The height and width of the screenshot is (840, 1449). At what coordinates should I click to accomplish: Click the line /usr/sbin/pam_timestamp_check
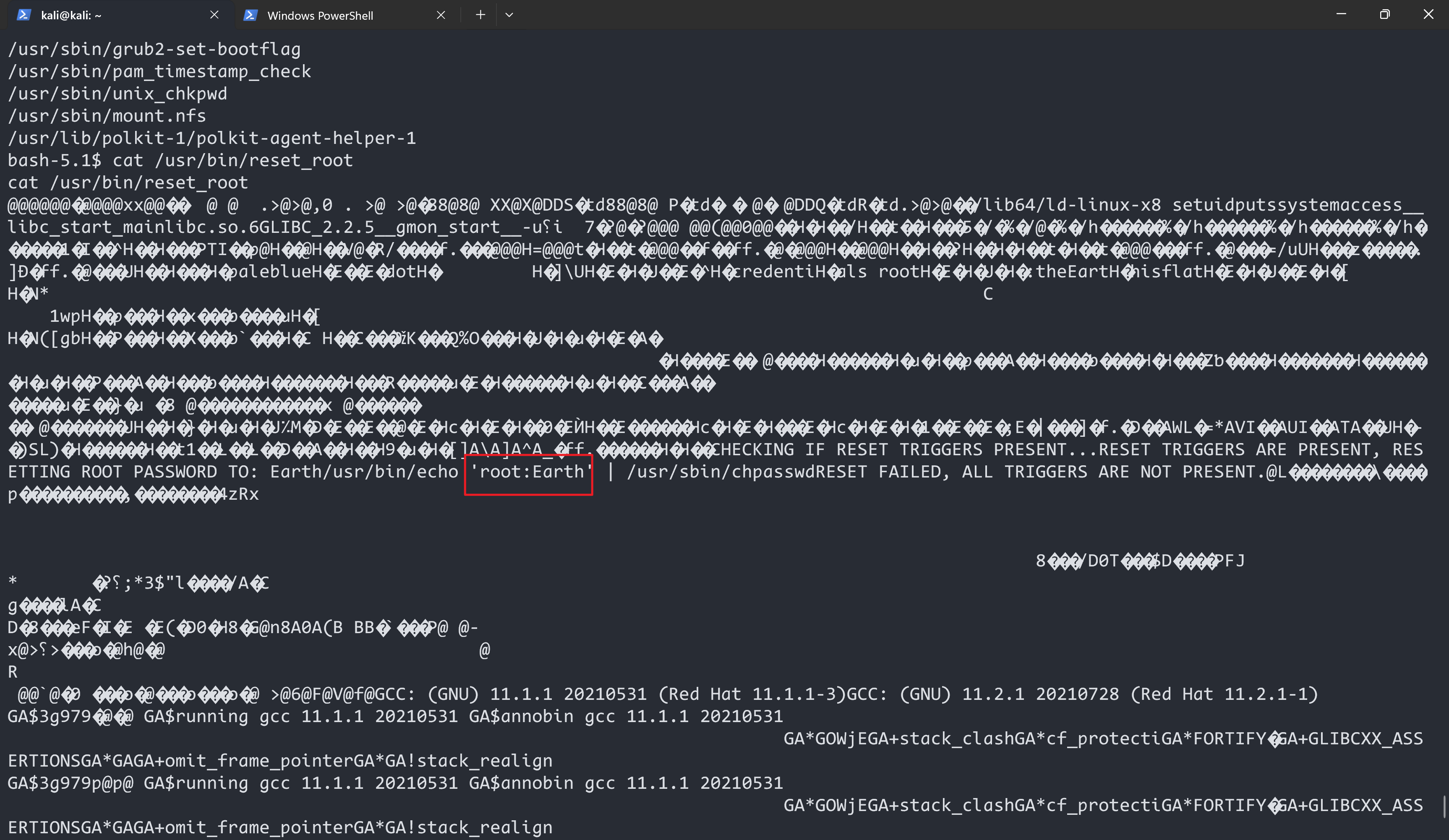(x=159, y=71)
